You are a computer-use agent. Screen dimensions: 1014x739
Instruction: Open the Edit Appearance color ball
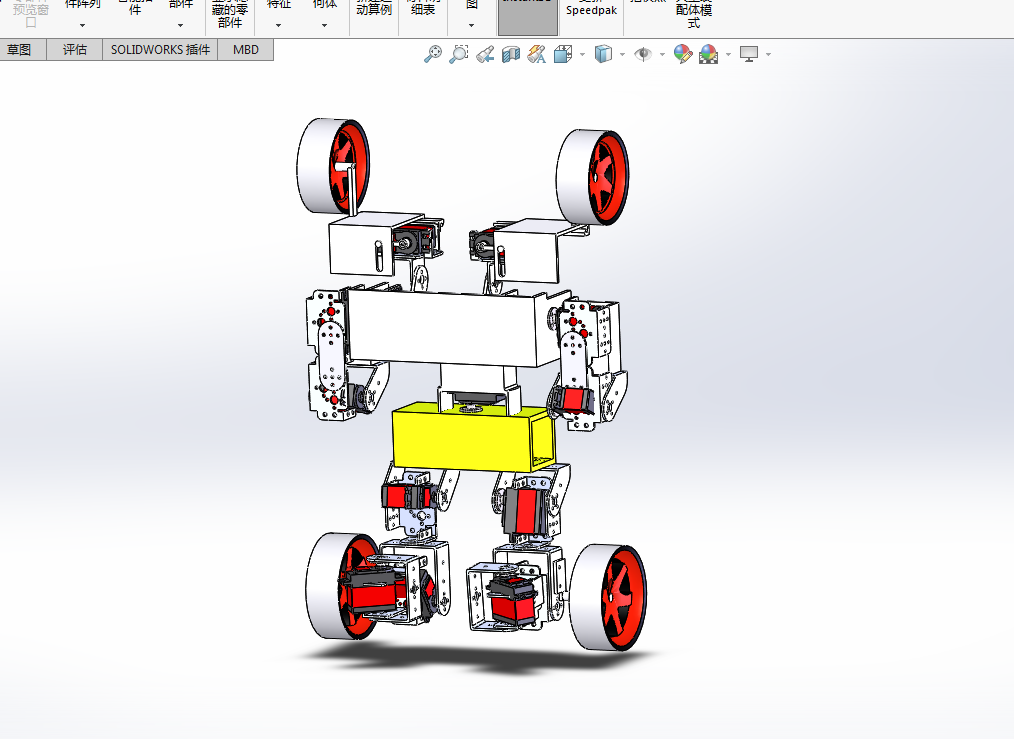pos(682,54)
